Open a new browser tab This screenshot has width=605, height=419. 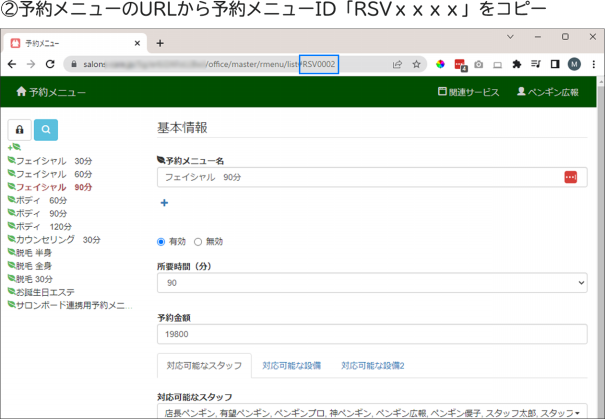[160, 43]
